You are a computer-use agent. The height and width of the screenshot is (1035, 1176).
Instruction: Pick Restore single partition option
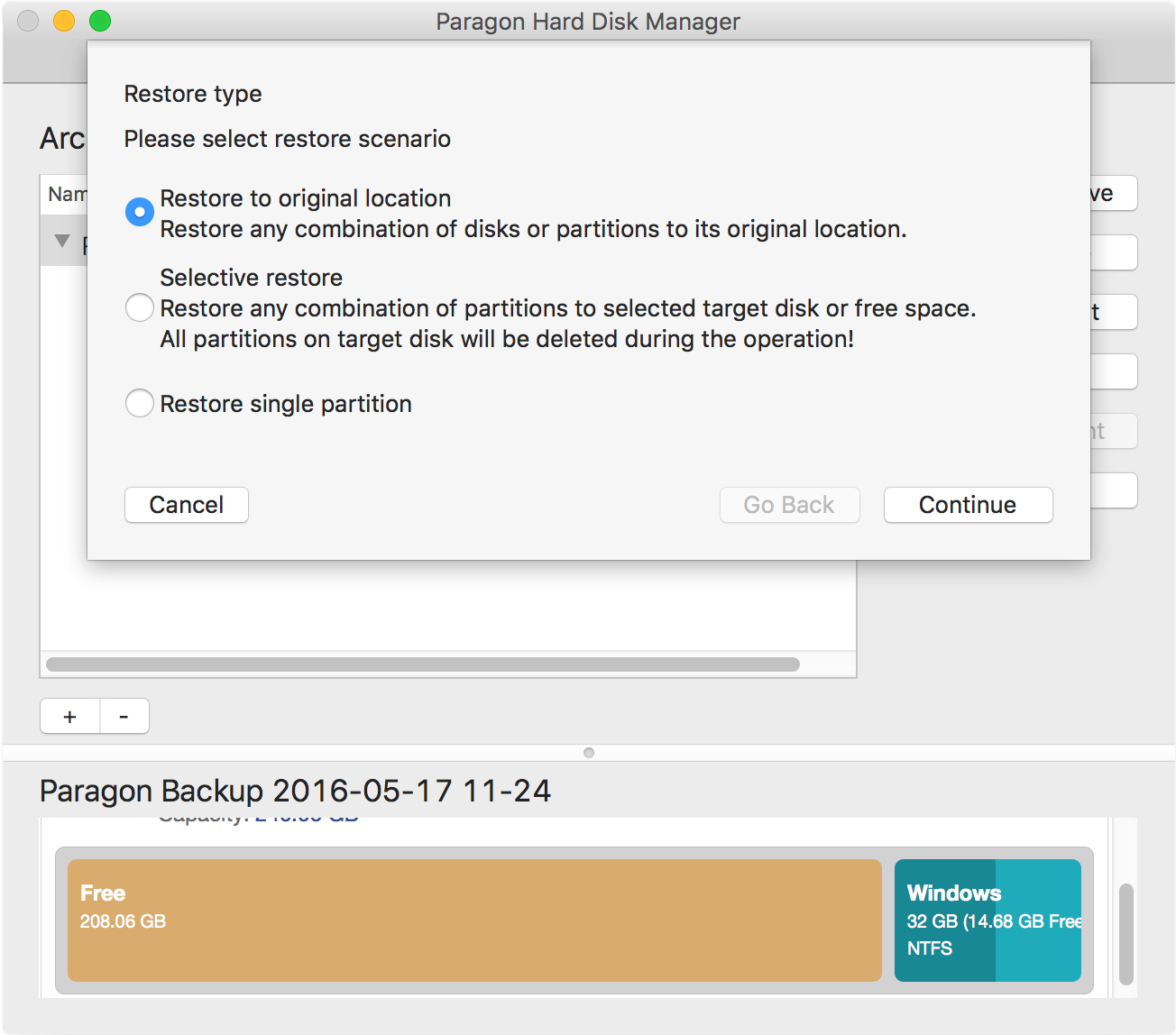pyautogui.click(x=140, y=403)
